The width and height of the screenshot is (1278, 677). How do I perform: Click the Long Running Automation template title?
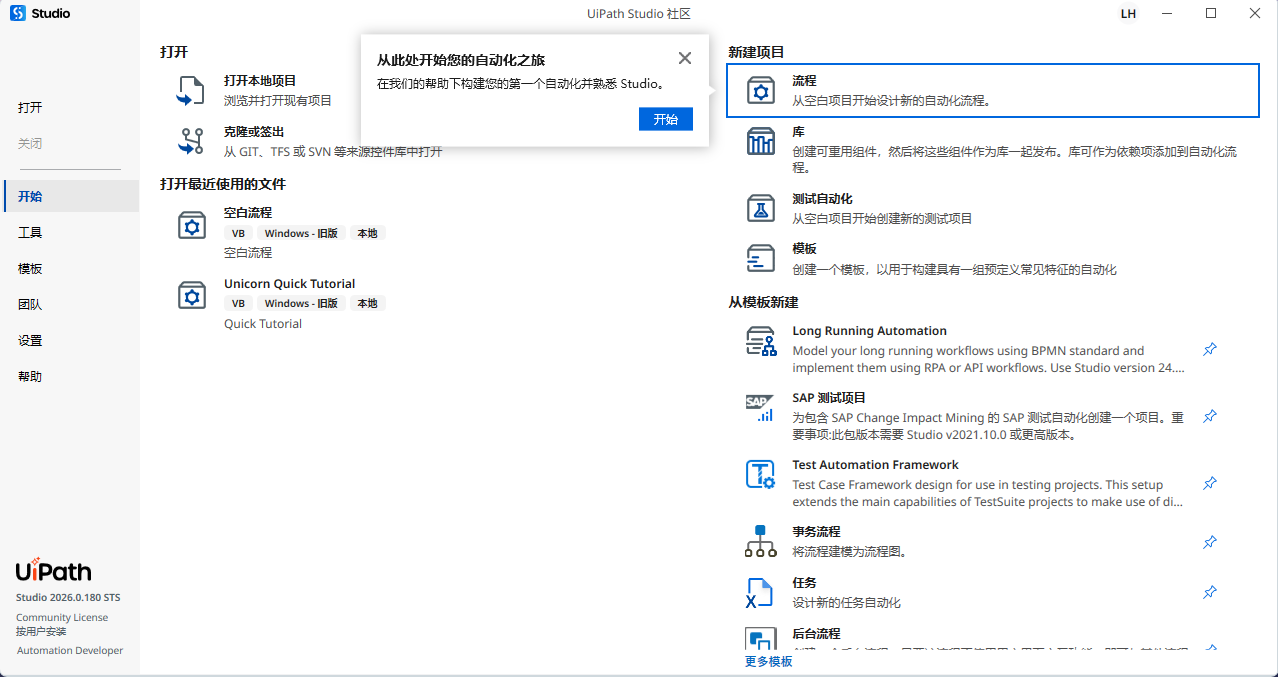tap(869, 330)
